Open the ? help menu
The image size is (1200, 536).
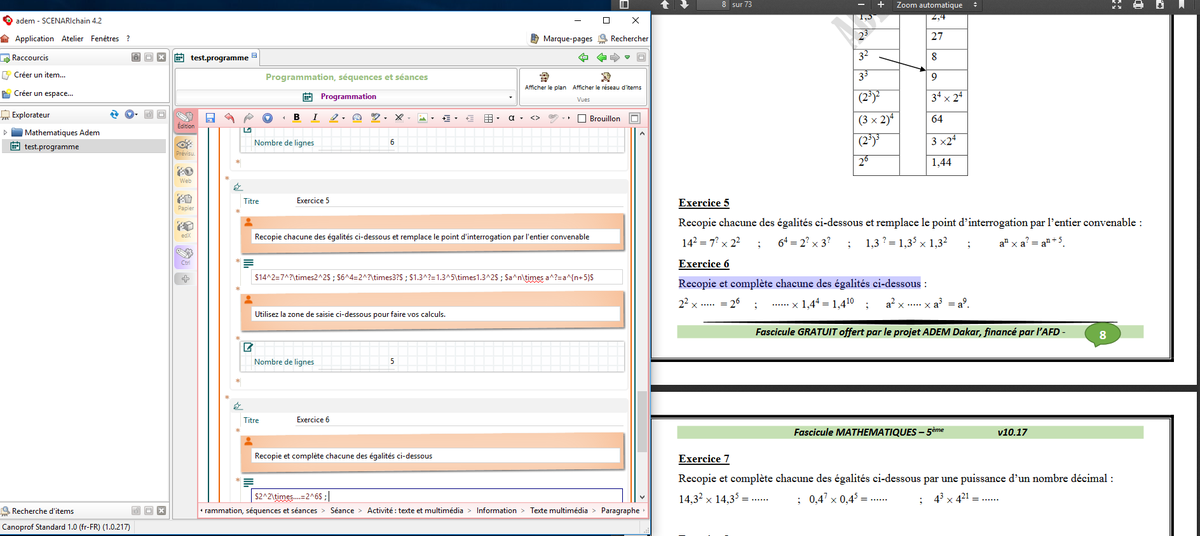(x=128, y=38)
